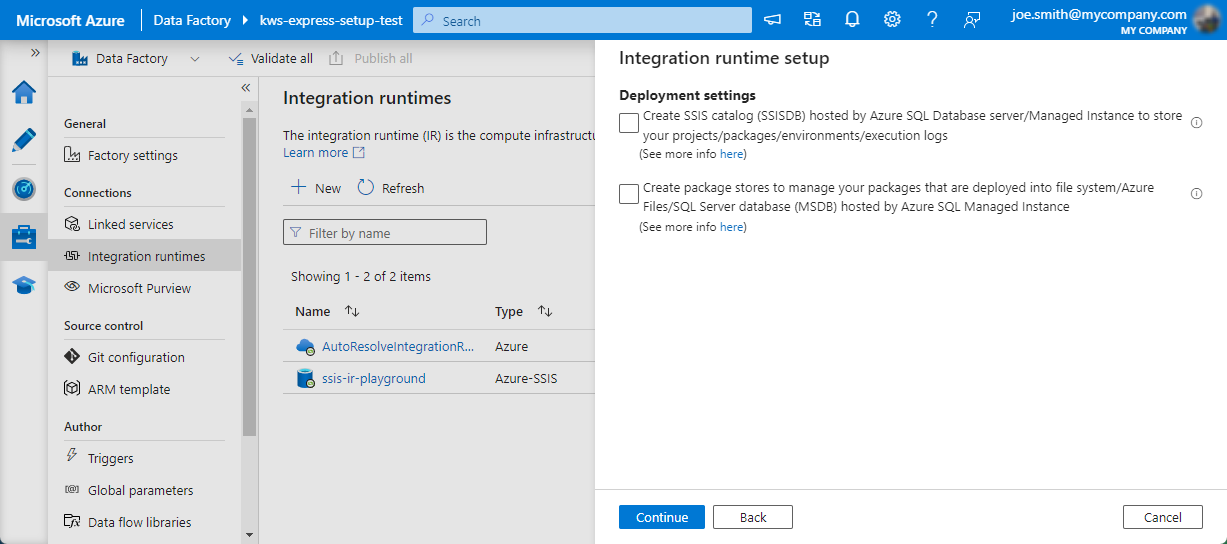
Task: Sort by Name column arrows
Action: [352, 312]
